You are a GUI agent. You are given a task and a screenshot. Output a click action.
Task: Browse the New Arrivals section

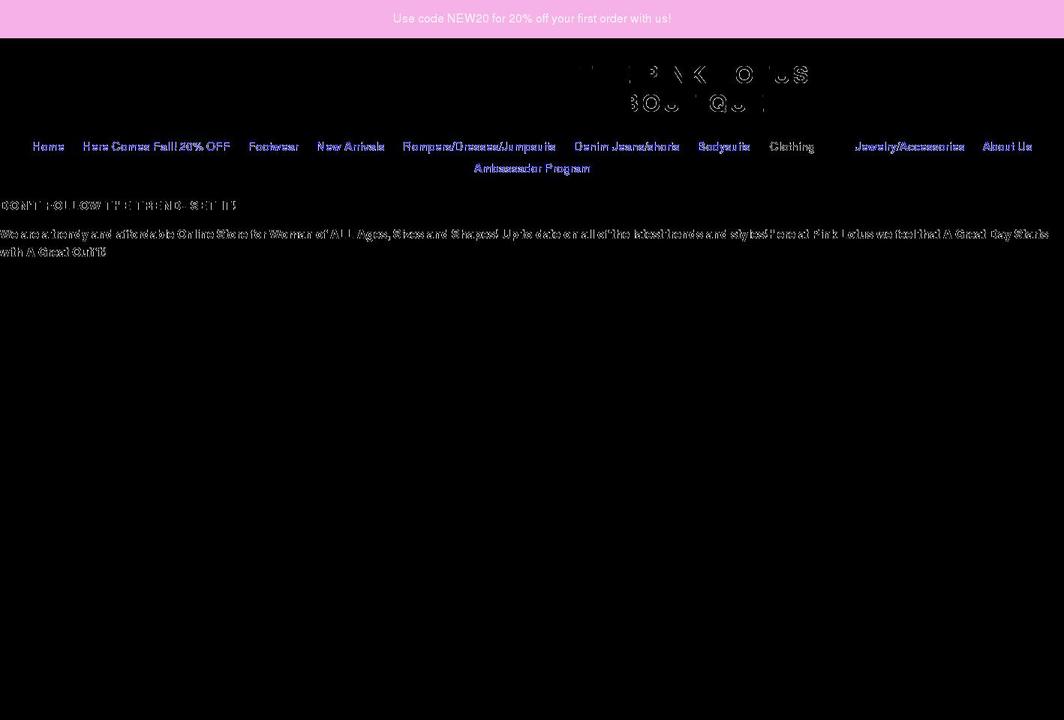(x=349, y=146)
